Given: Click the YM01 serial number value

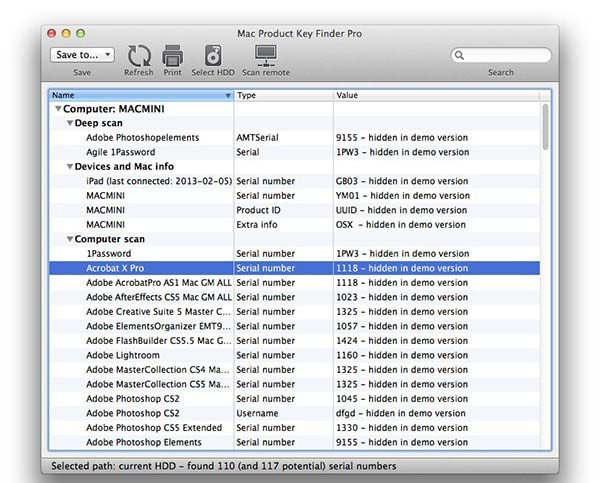Looking at the screenshot, I should pos(403,196).
